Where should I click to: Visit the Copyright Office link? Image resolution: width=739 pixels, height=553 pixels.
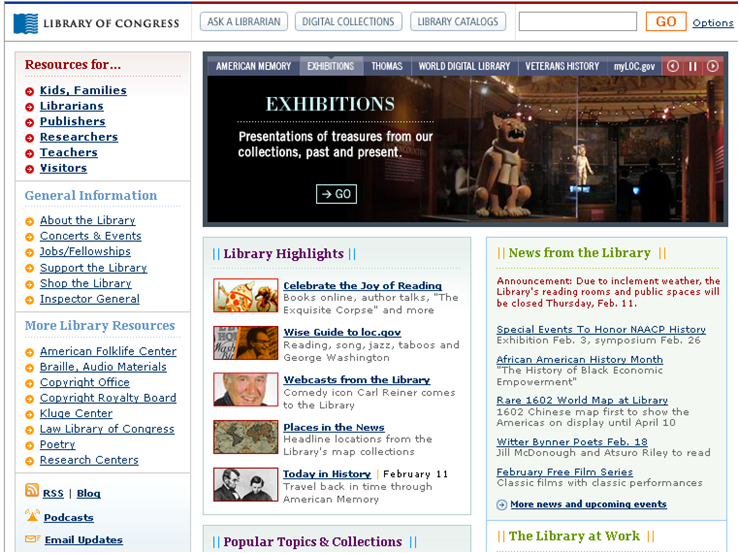pyautogui.click(x=85, y=383)
